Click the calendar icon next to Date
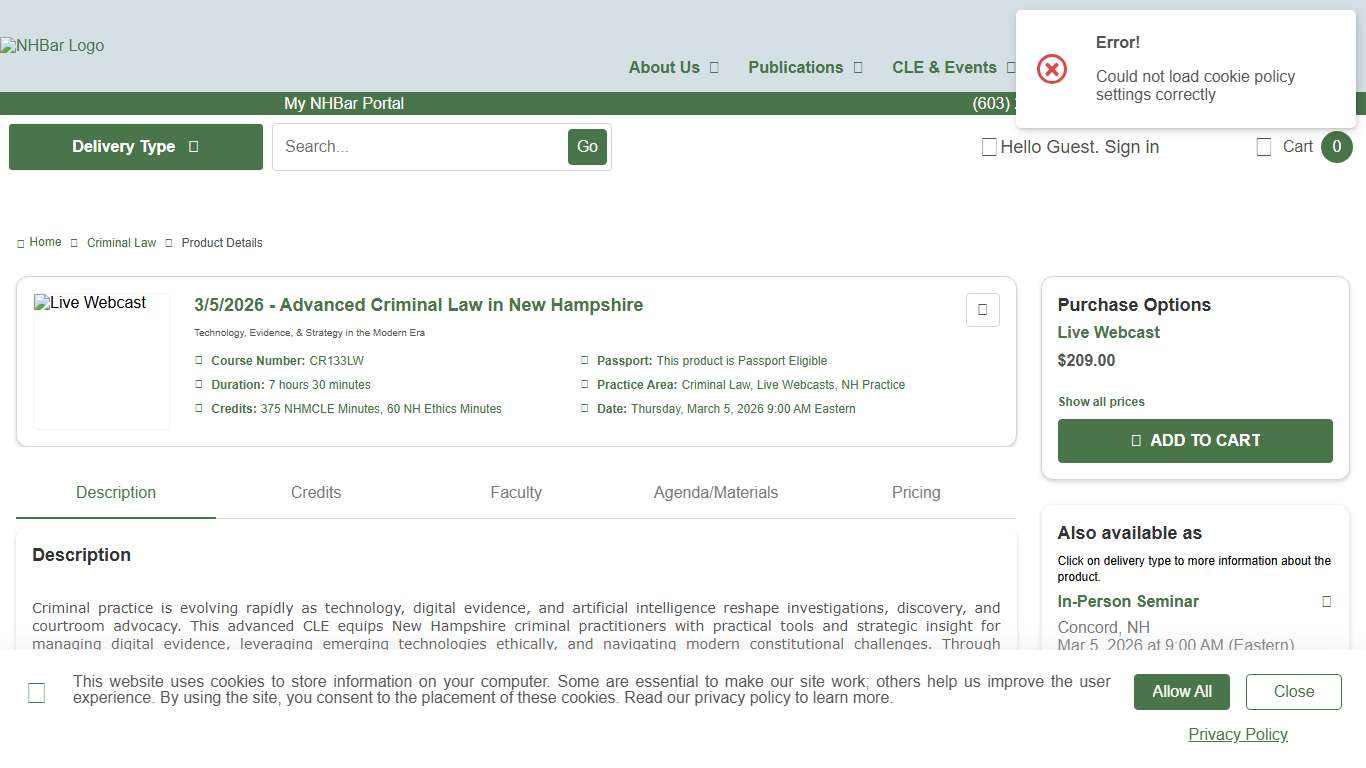The width and height of the screenshot is (1366, 768). pyautogui.click(x=585, y=408)
